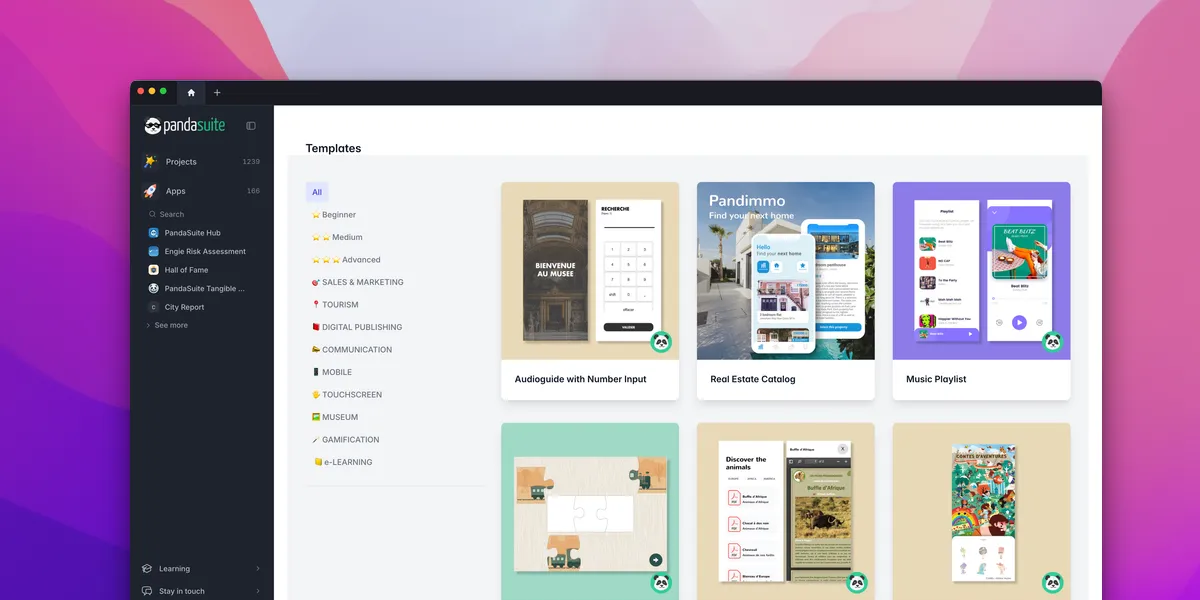Click the PandaSuite Tangible app icon

[153, 288]
